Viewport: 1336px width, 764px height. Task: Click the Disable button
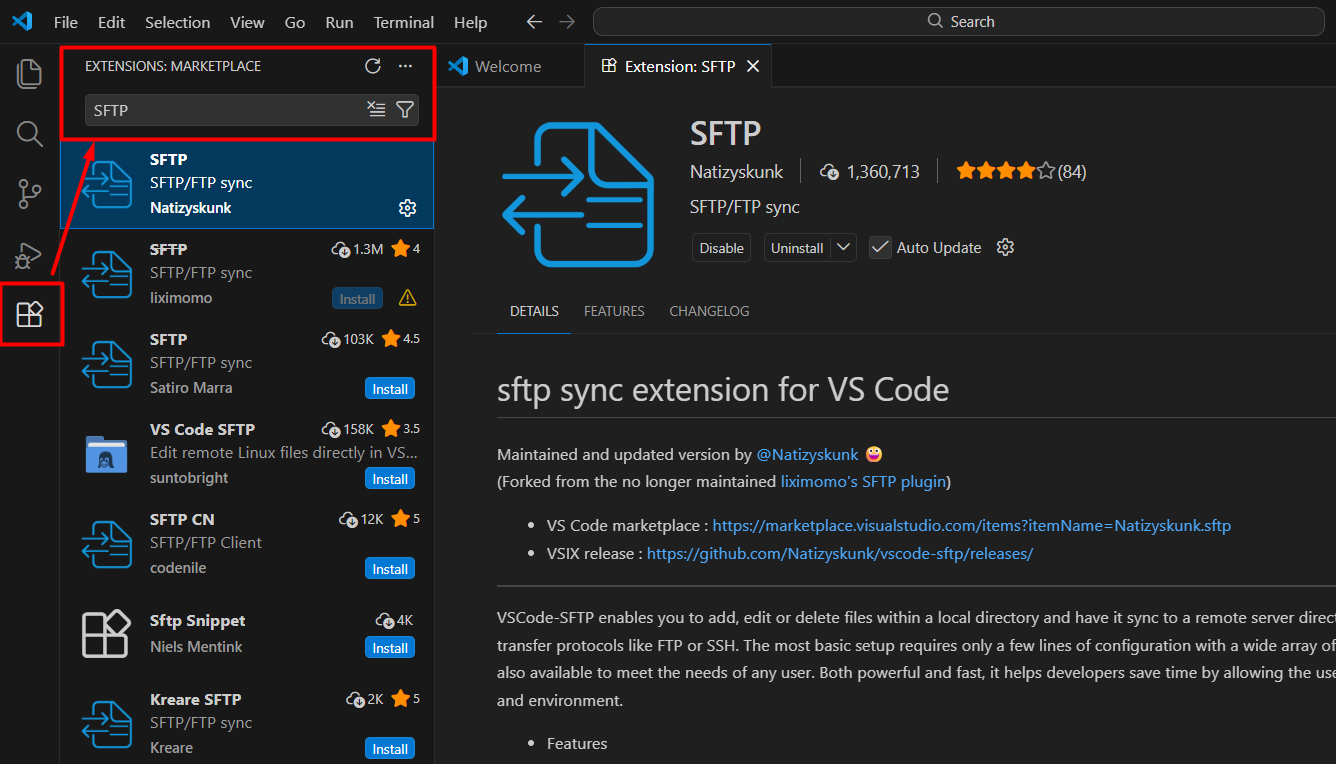pos(721,248)
